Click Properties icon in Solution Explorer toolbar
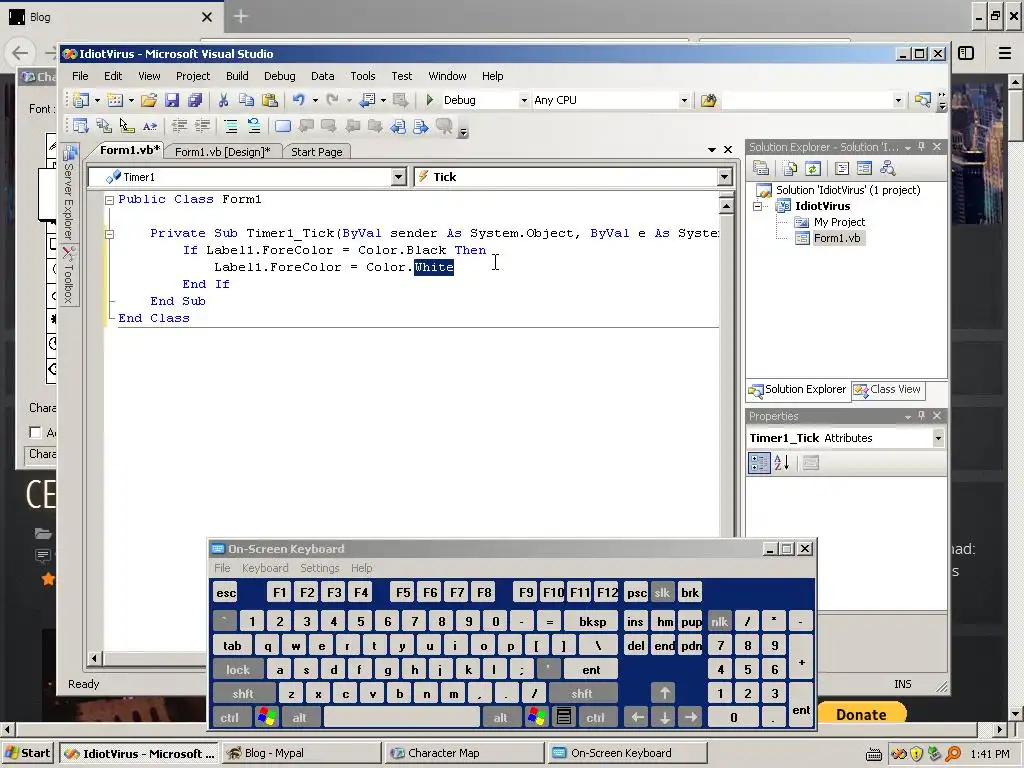Image resolution: width=1024 pixels, height=768 pixels. click(x=761, y=168)
